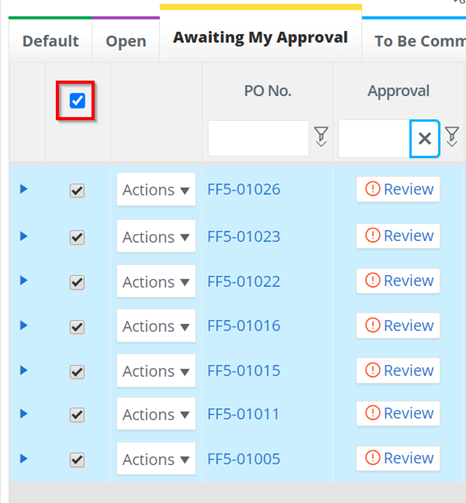Expand the row arrow for FF5-01023
Image resolution: width=466 pixels, height=503 pixels.
point(23,236)
